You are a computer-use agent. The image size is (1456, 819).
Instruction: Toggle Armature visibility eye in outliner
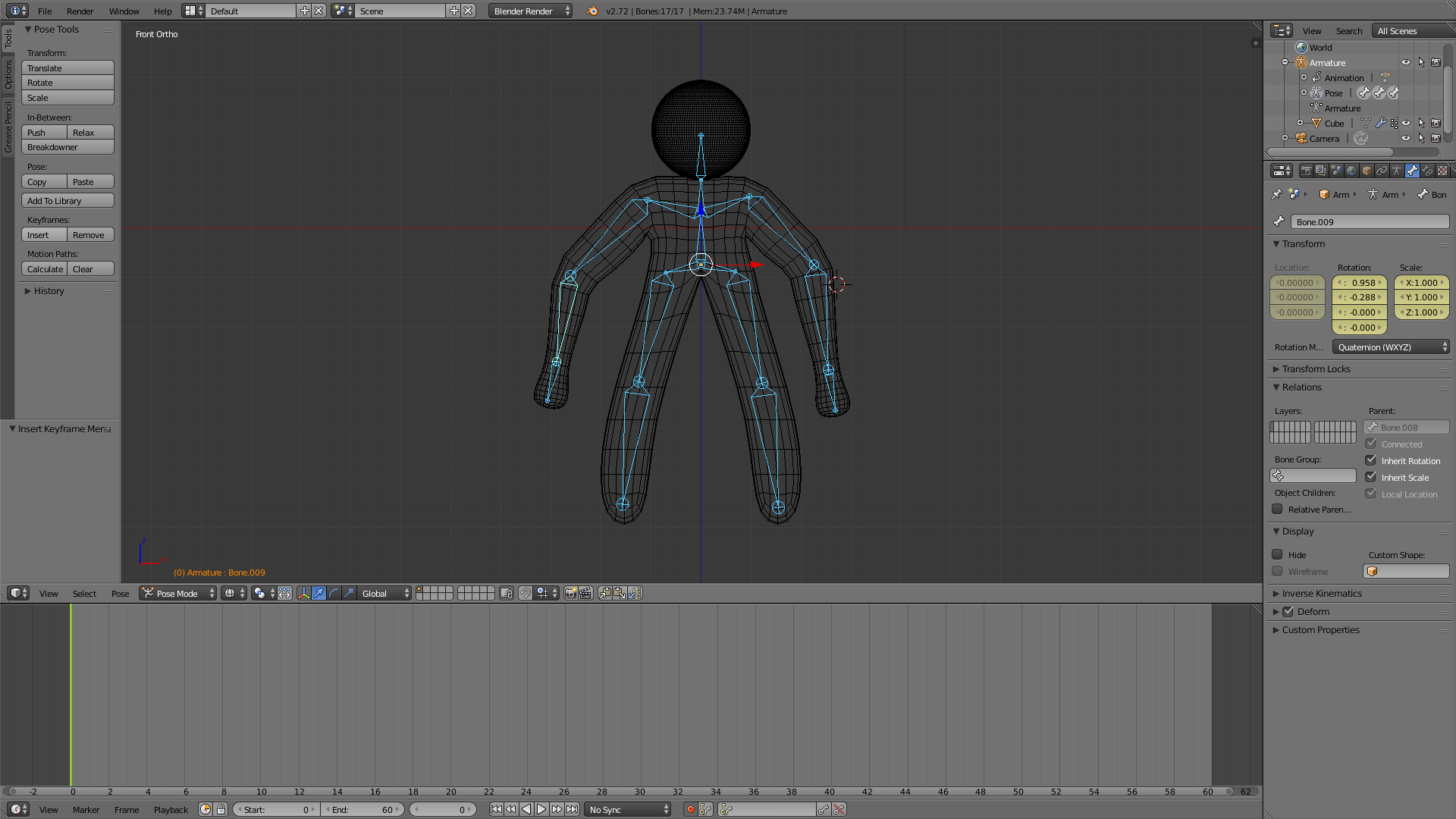[1405, 63]
